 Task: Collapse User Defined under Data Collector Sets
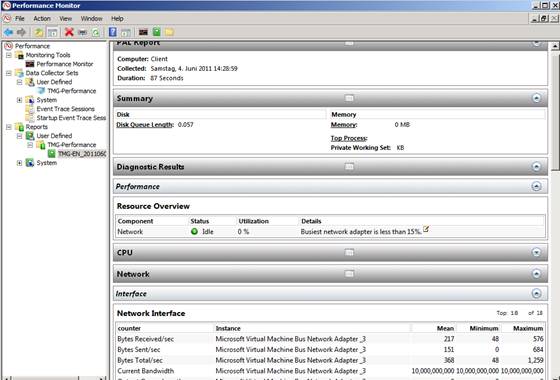[19, 82]
